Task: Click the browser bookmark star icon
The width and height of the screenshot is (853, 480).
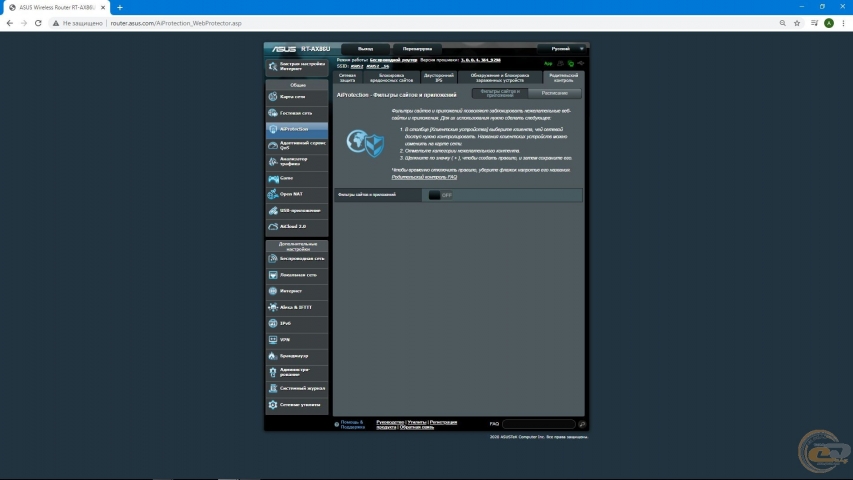Action: [797, 23]
